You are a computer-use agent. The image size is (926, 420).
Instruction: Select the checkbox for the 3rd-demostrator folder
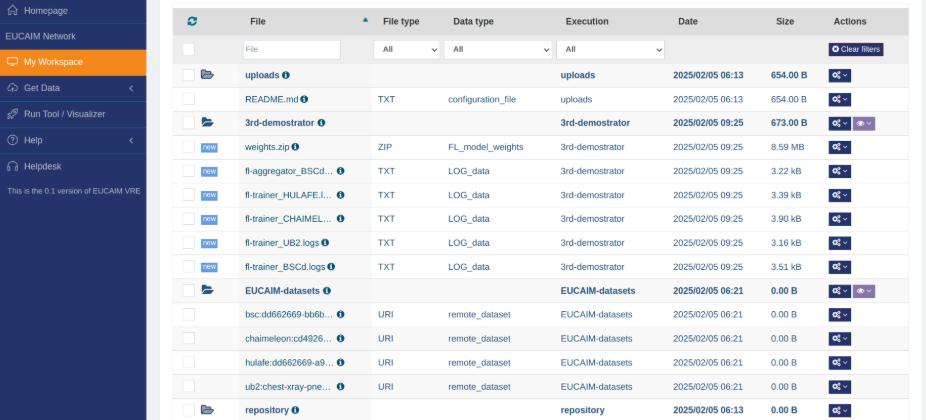click(189, 123)
